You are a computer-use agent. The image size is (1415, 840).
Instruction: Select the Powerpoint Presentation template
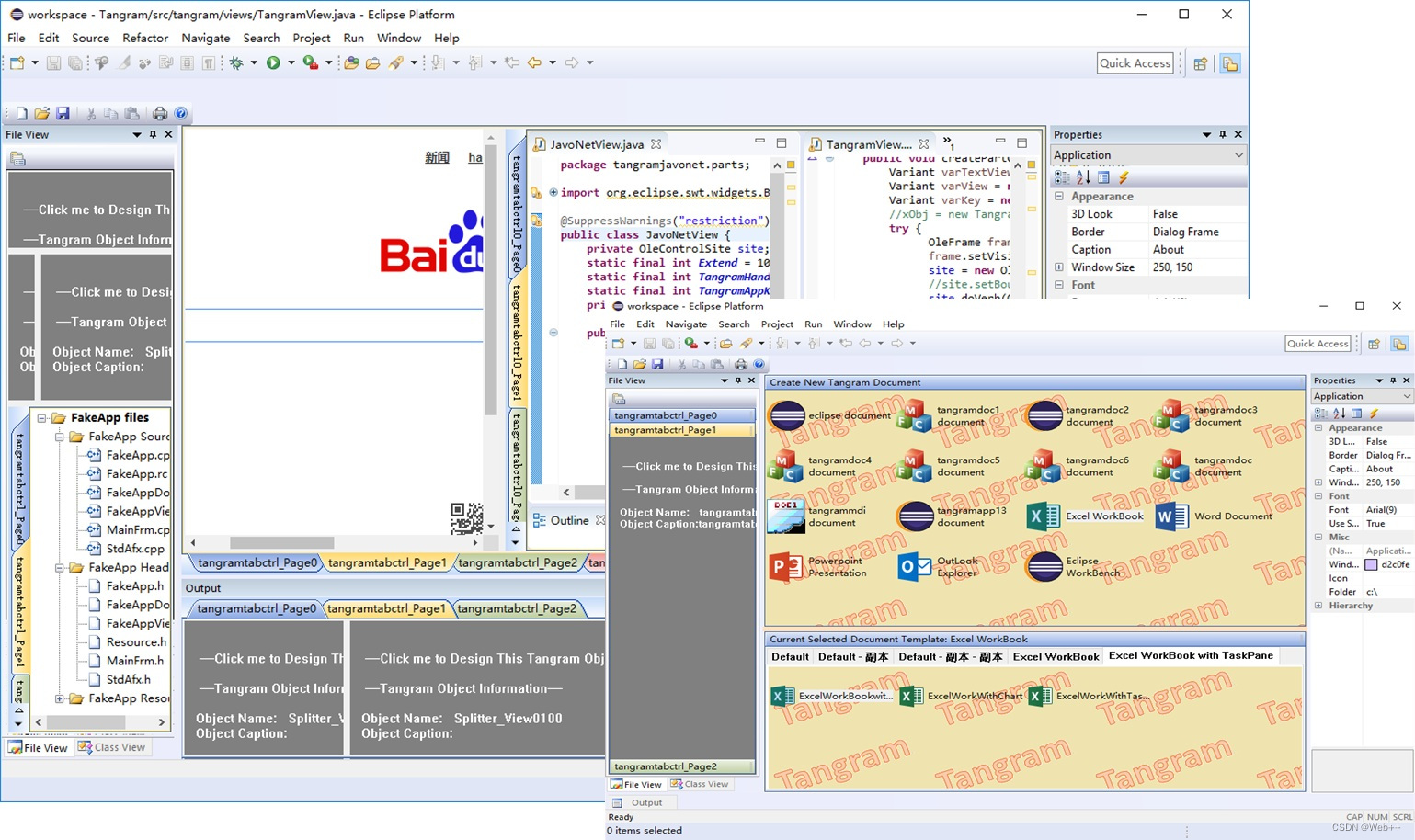coord(818,567)
